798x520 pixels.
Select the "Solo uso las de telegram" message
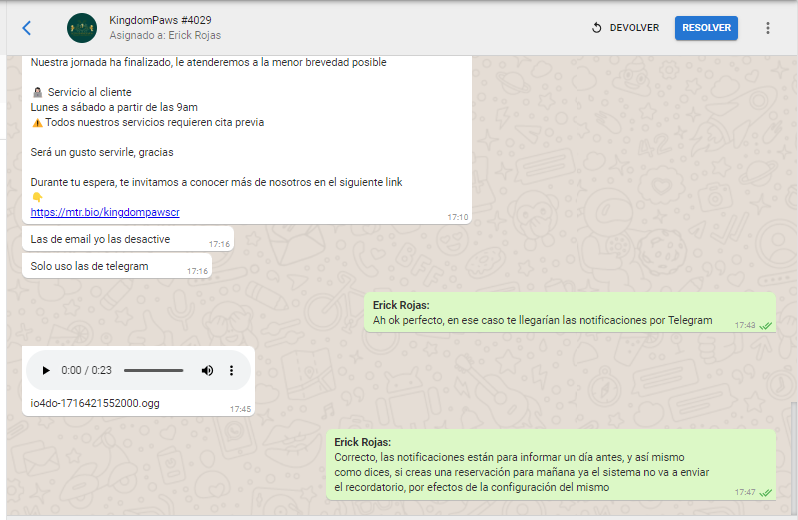pyautogui.click(x=89, y=266)
